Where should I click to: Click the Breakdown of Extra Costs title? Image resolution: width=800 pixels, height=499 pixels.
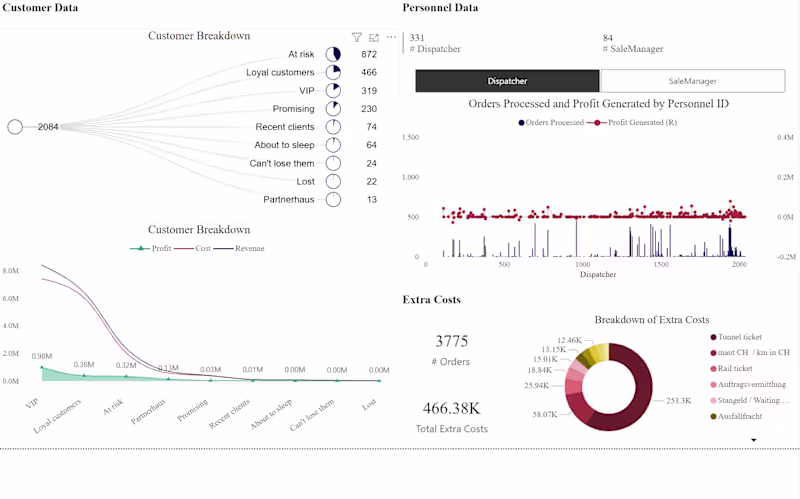652,320
